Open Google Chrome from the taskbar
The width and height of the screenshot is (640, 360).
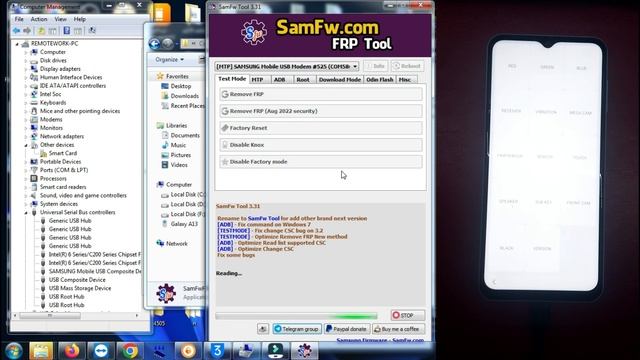130,351
